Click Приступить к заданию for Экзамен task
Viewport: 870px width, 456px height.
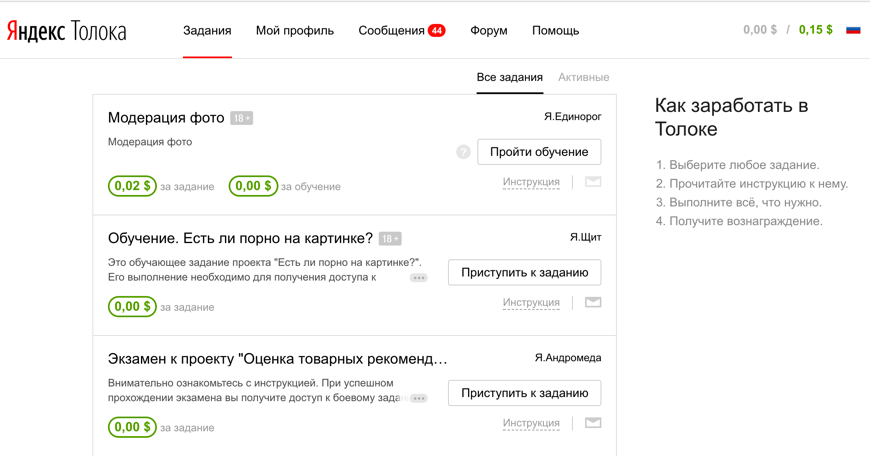pyautogui.click(x=524, y=393)
